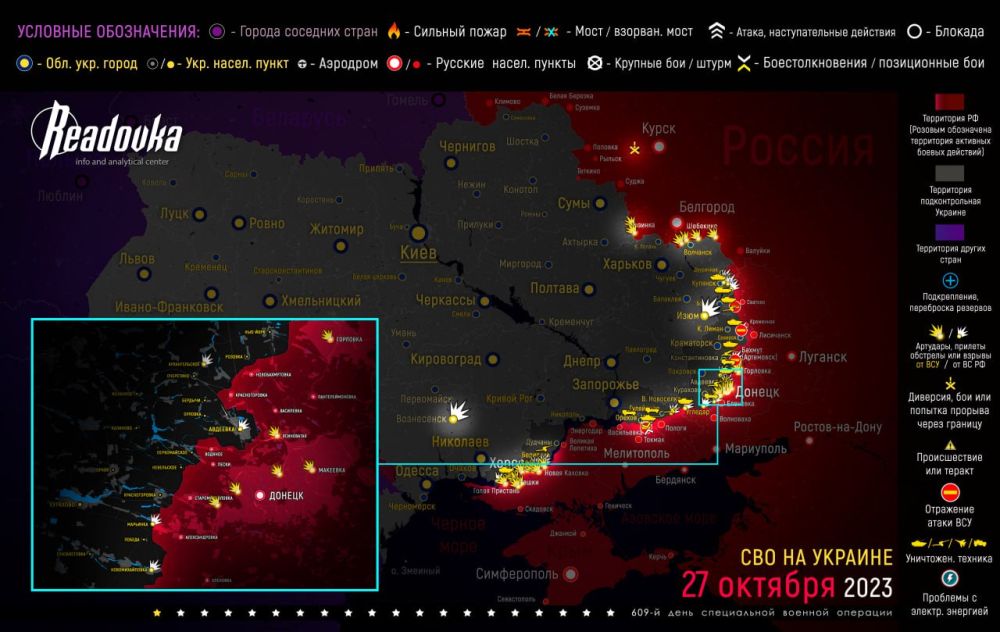Click the white circle Блокада legend icon
The image size is (1000, 632).
pyautogui.click(x=914, y=31)
